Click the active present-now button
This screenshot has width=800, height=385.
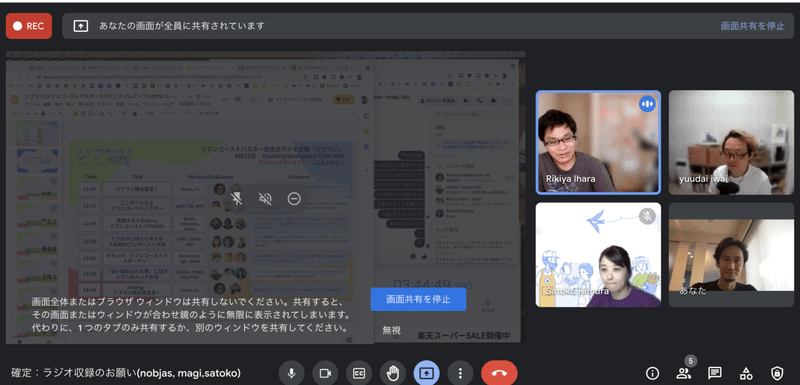point(426,373)
